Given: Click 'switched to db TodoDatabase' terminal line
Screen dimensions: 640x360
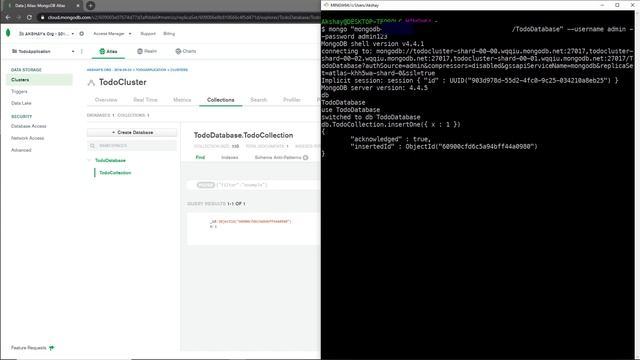Looking at the screenshot, I should pos(371,117).
